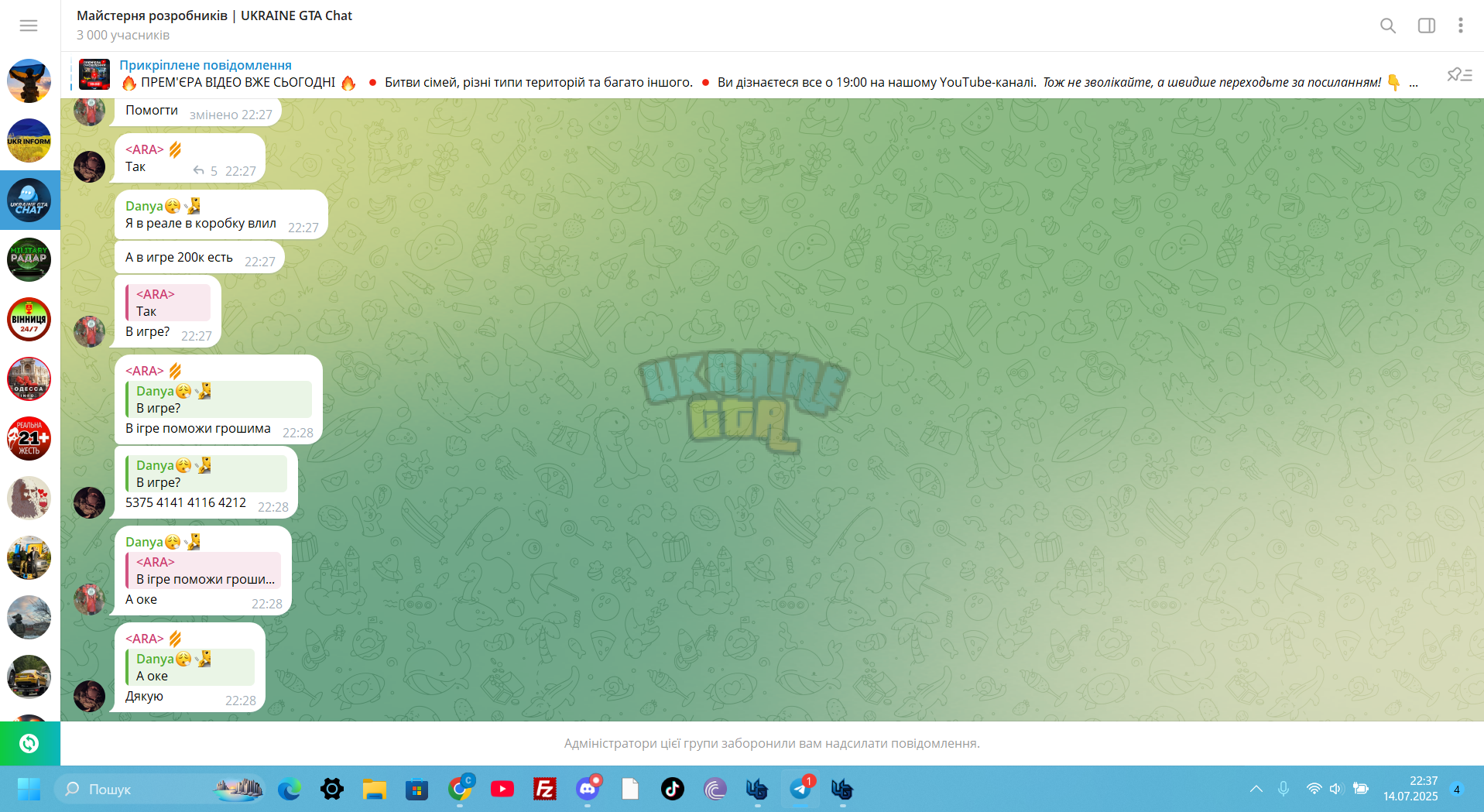Open the bearded portrait with hearts chat
Viewport: 1484px width, 812px height.
[29, 499]
